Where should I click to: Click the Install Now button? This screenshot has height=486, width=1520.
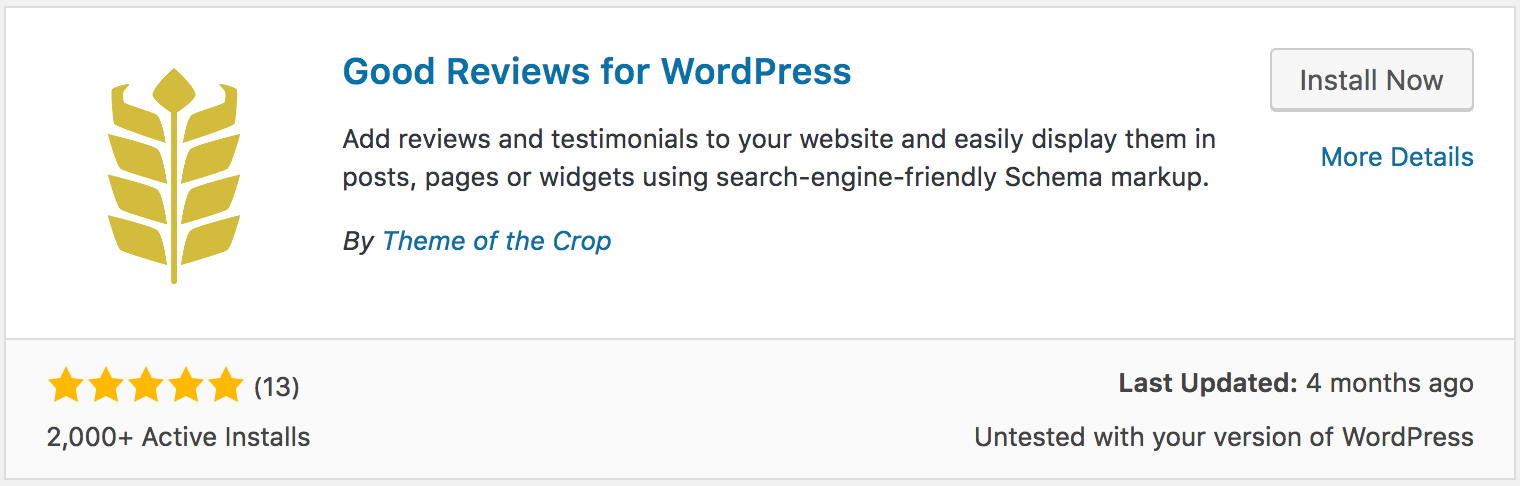[1371, 80]
